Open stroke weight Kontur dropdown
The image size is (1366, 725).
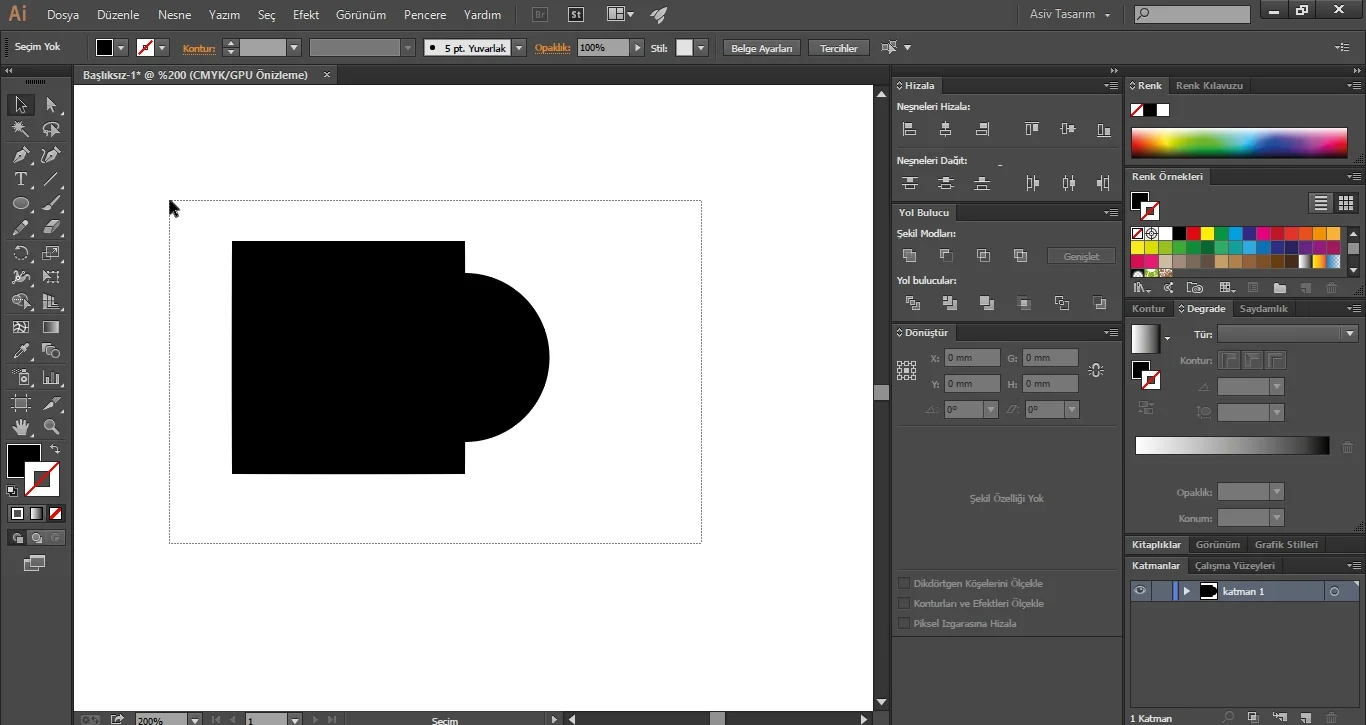(x=294, y=48)
